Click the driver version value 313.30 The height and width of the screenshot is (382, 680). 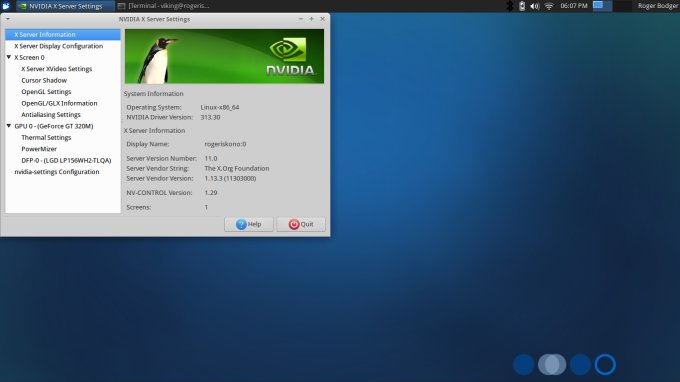210,118
